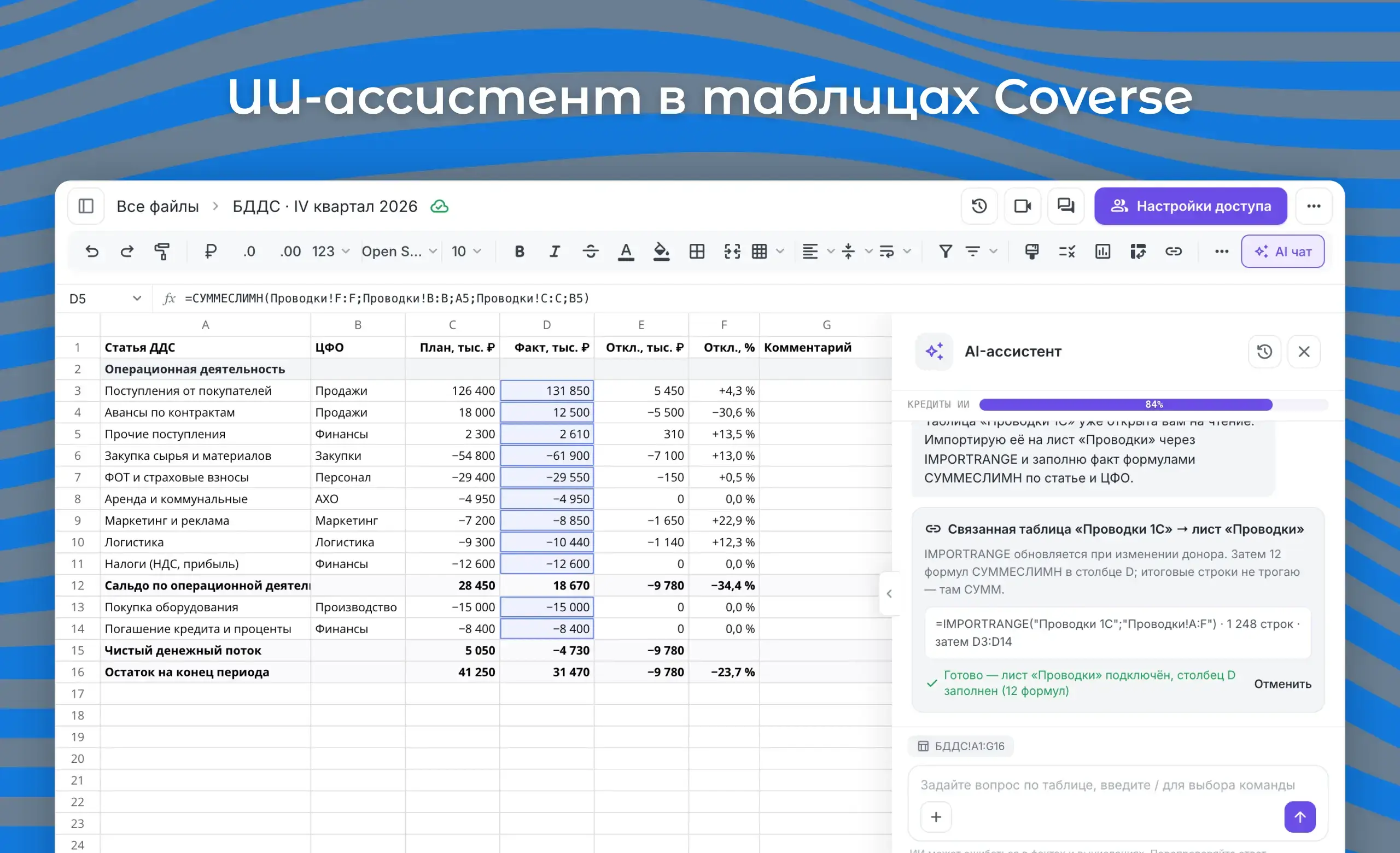Open toolbar overflow three-dots menu
This screenshot has height=853, width=1400.
tap(1222, 251)
